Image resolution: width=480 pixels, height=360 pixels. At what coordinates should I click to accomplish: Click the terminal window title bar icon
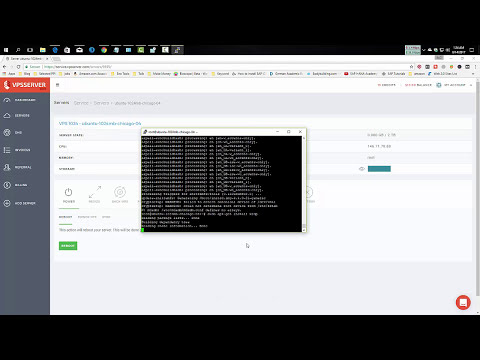(x=145, y=132)
